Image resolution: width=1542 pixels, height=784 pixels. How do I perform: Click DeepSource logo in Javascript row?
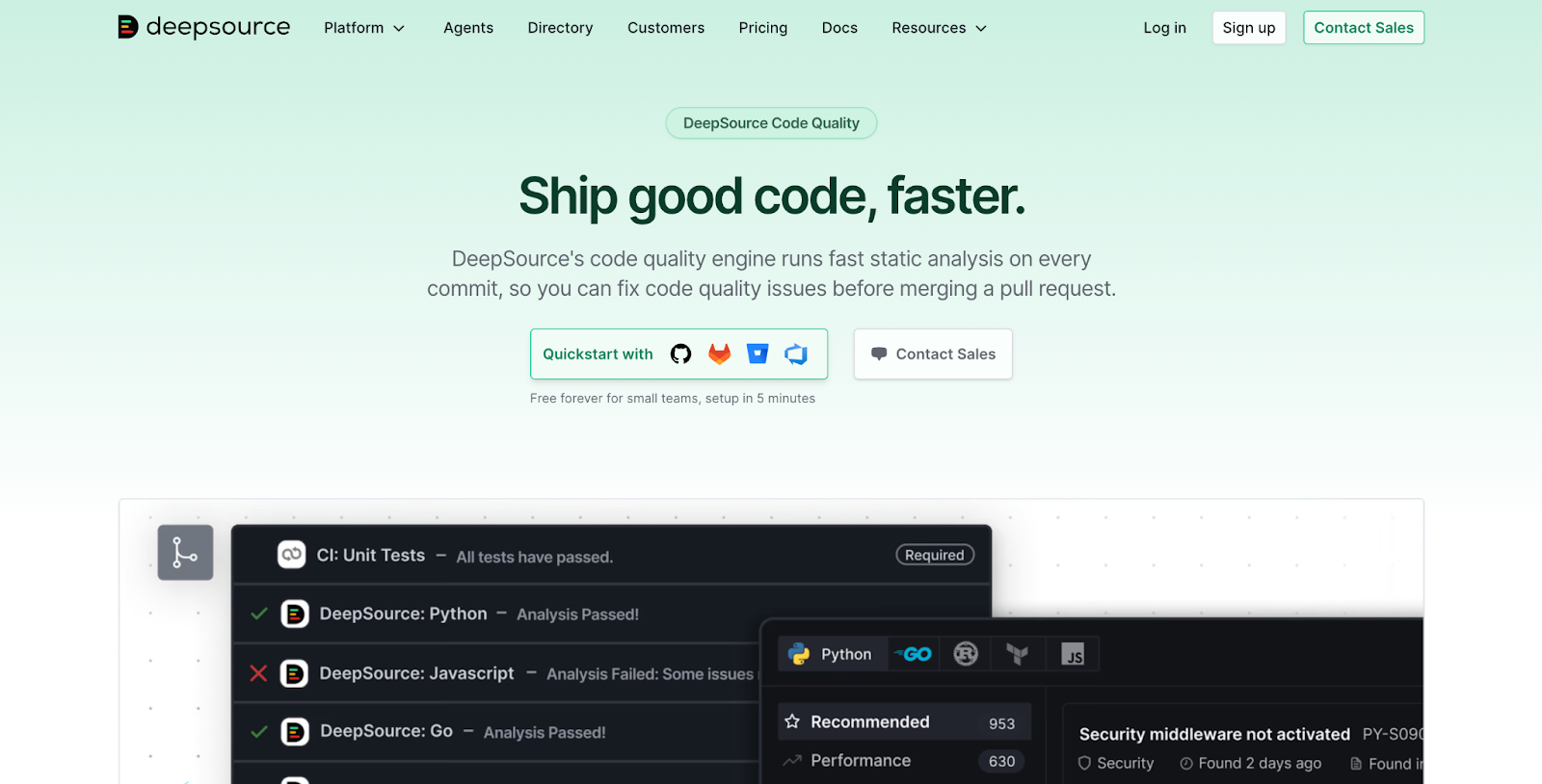[x=294, y=673]
